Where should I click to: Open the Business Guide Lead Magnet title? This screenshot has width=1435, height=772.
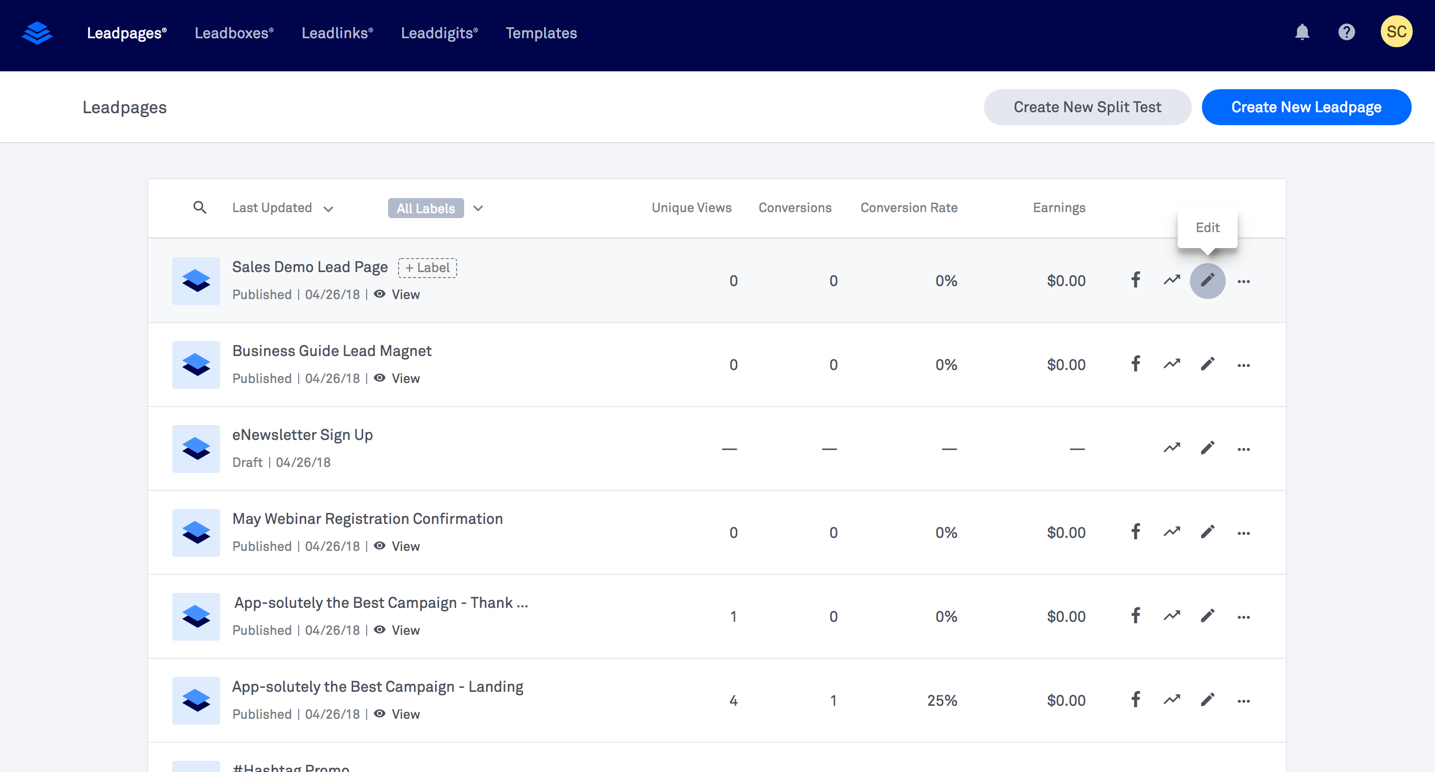point(332,351)
